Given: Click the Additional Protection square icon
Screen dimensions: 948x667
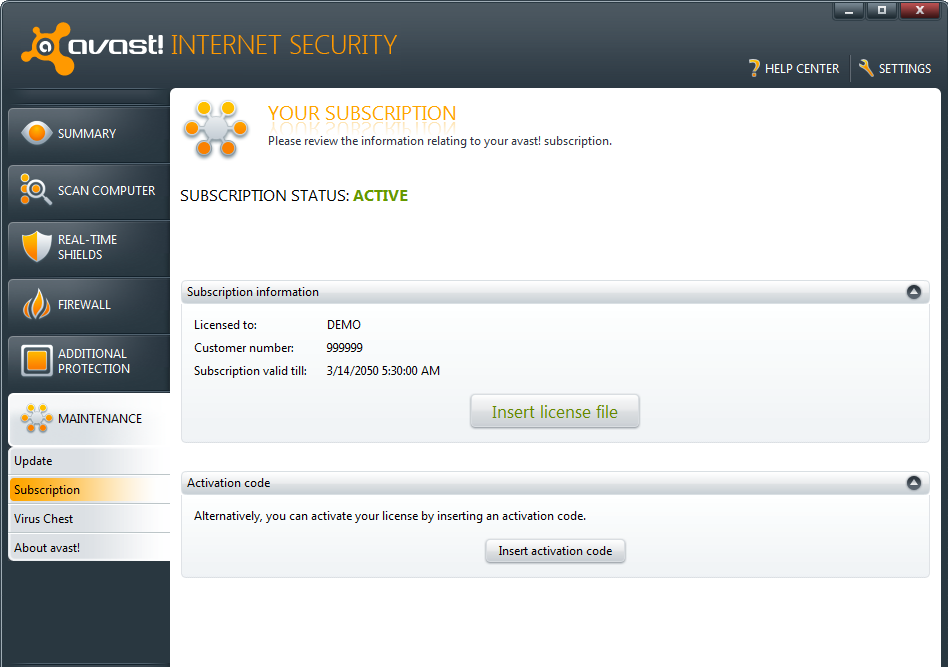Looking at the screenshot, I should (37, 360).
